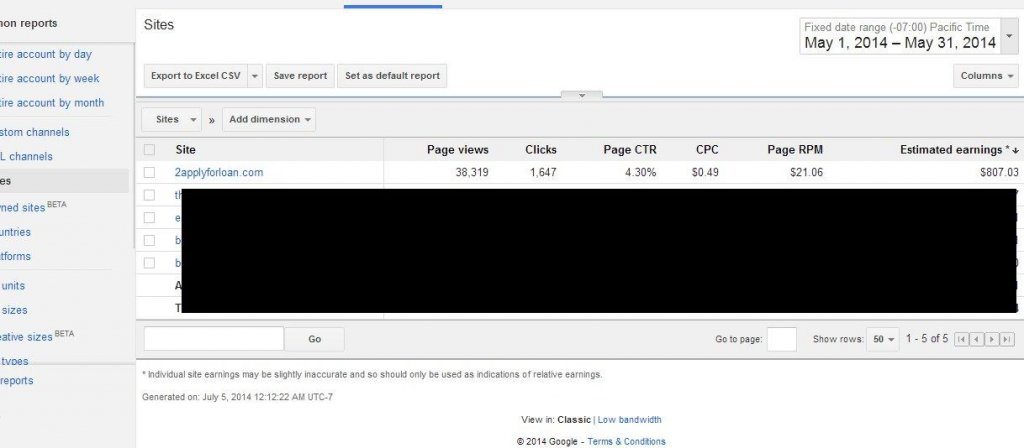Select the 38,319 page views cell
The height and width of the screenshot is (448, 1024).
(472, 172)
